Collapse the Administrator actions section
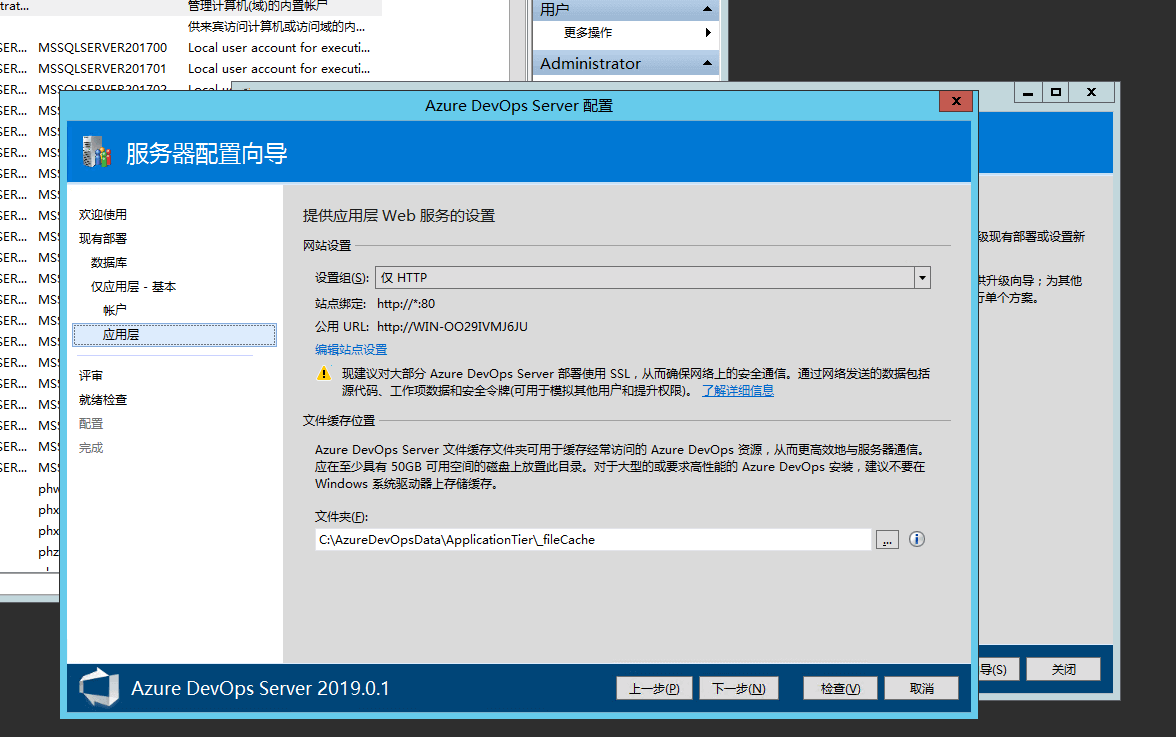Screen dimensions: 1176x737 pos(708,63)
